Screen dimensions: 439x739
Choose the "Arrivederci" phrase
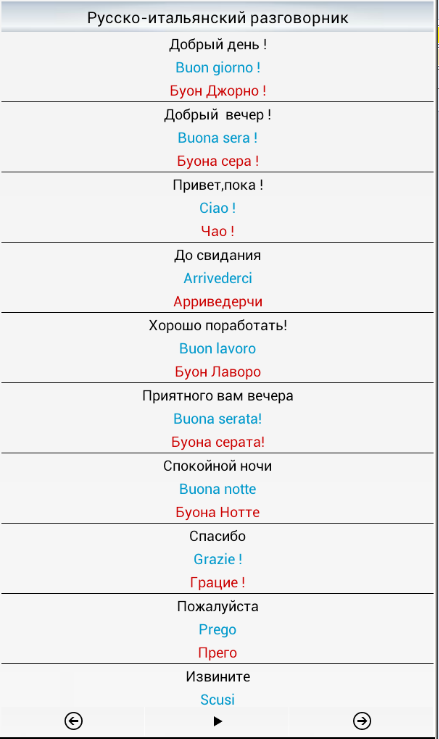click(217, 278)
